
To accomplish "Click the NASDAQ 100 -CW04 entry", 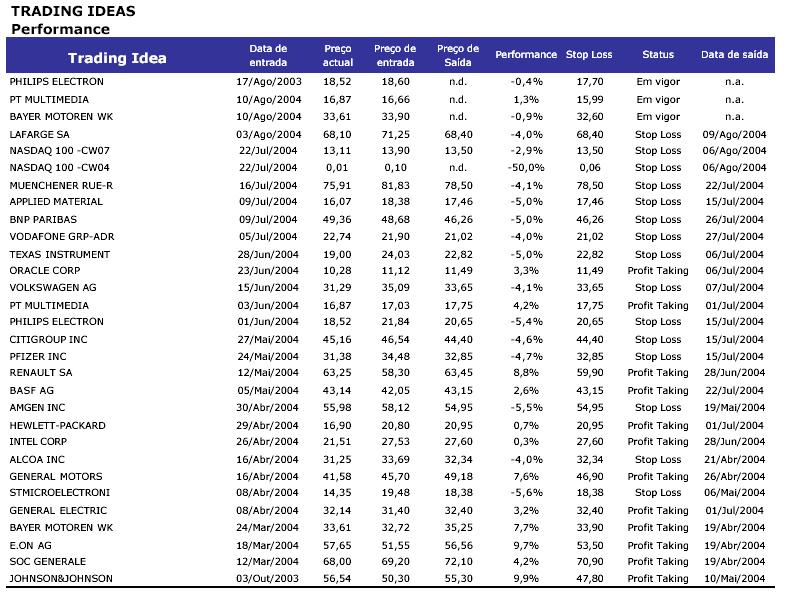I will pos(59,168).
